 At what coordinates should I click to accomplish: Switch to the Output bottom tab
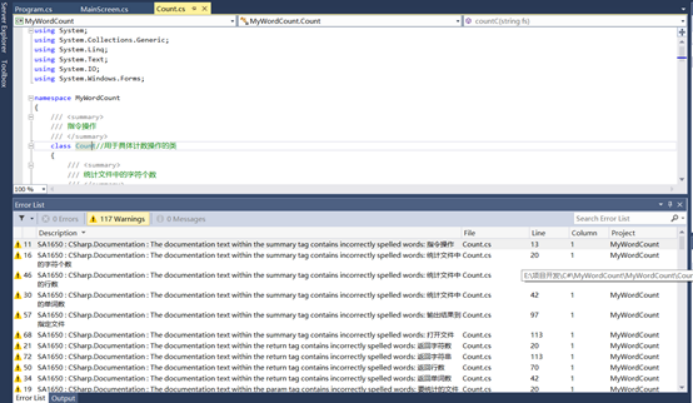pyautogui.click(x=63, y=398)
